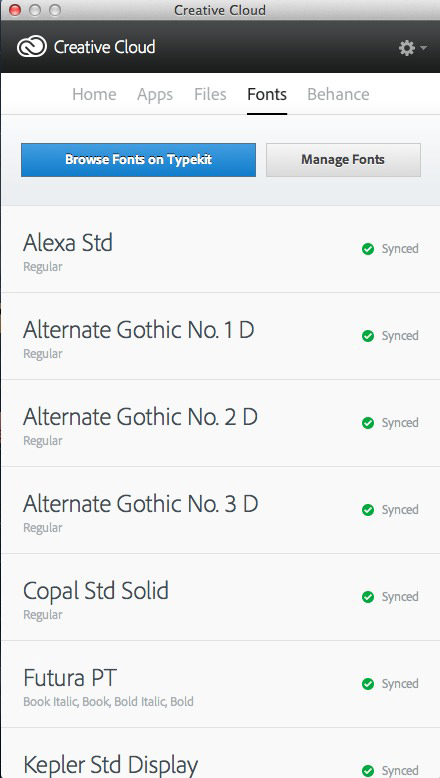This screenshot has height=778, width=440.
Task: Click the Alternate Gothic No. 1 D synced icon
Action: click(x=368, y=336)
